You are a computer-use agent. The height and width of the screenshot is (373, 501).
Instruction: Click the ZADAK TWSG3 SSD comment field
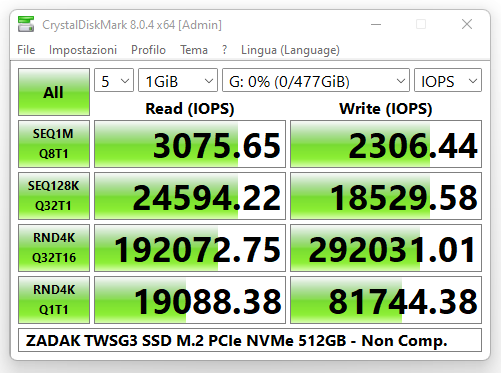(x=250, y=340)
